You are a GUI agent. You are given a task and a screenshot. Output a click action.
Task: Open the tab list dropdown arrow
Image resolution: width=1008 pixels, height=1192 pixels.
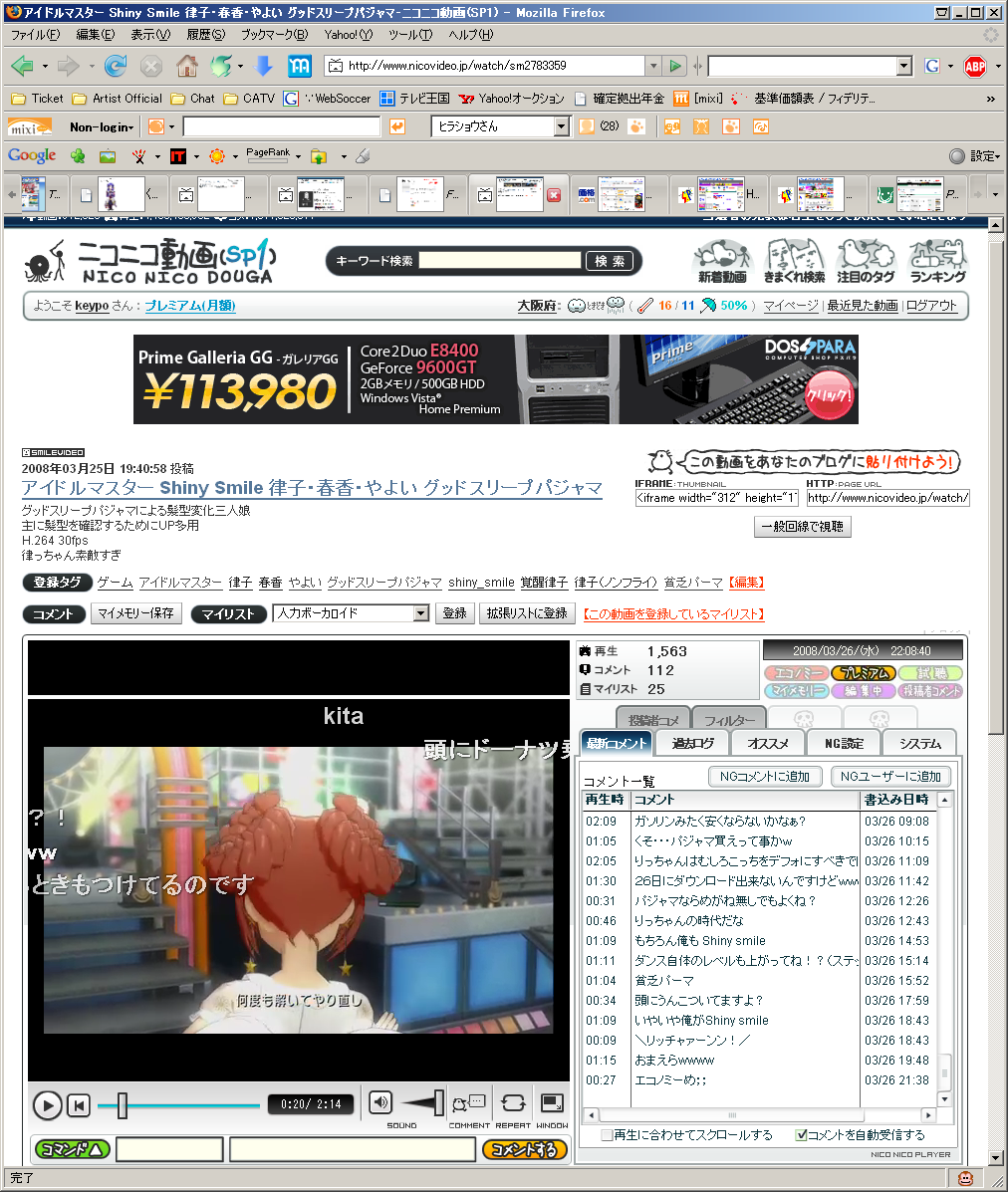tap(995, 194)
